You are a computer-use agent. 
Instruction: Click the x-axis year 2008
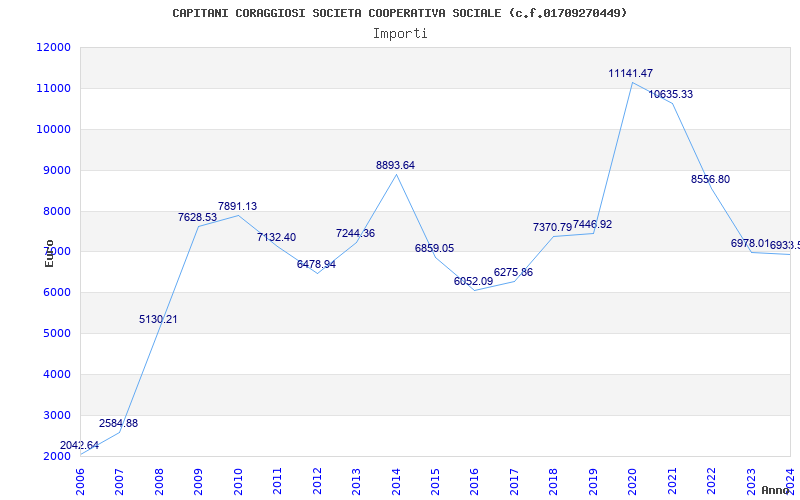(159, 481)
